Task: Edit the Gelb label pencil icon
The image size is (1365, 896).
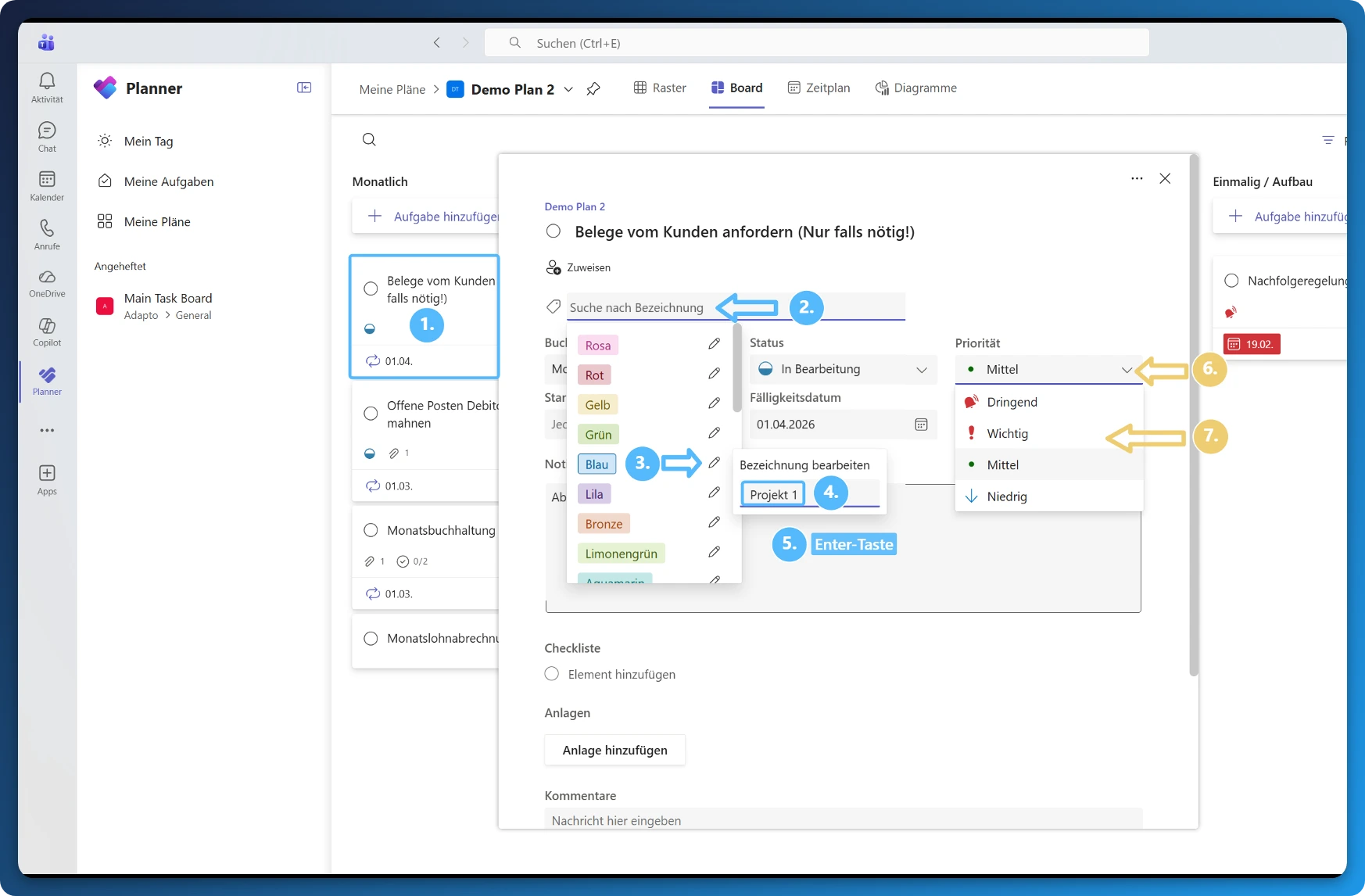Action: click(x=714, y=403)
